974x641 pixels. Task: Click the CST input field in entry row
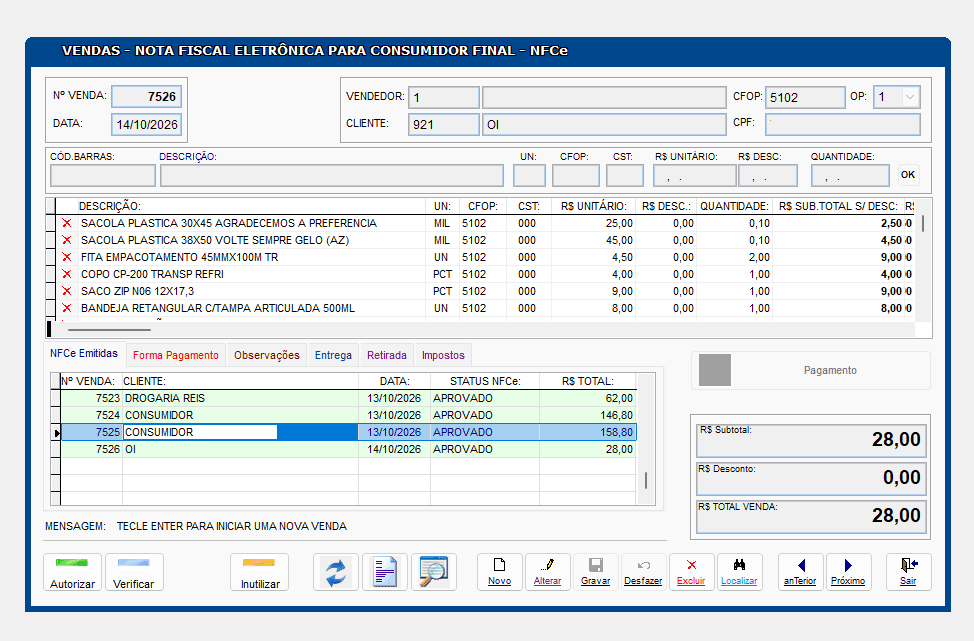624,176
